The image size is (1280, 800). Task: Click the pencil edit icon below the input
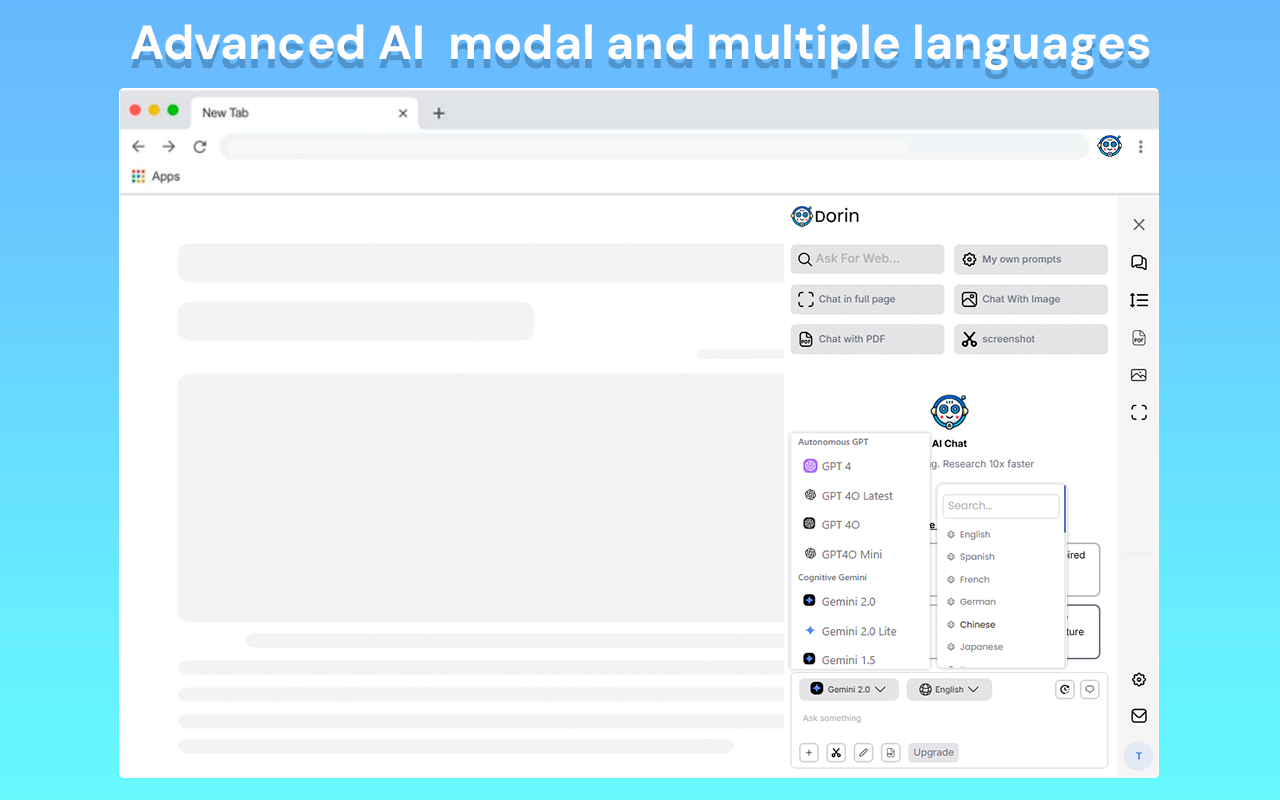coord(864,753)
